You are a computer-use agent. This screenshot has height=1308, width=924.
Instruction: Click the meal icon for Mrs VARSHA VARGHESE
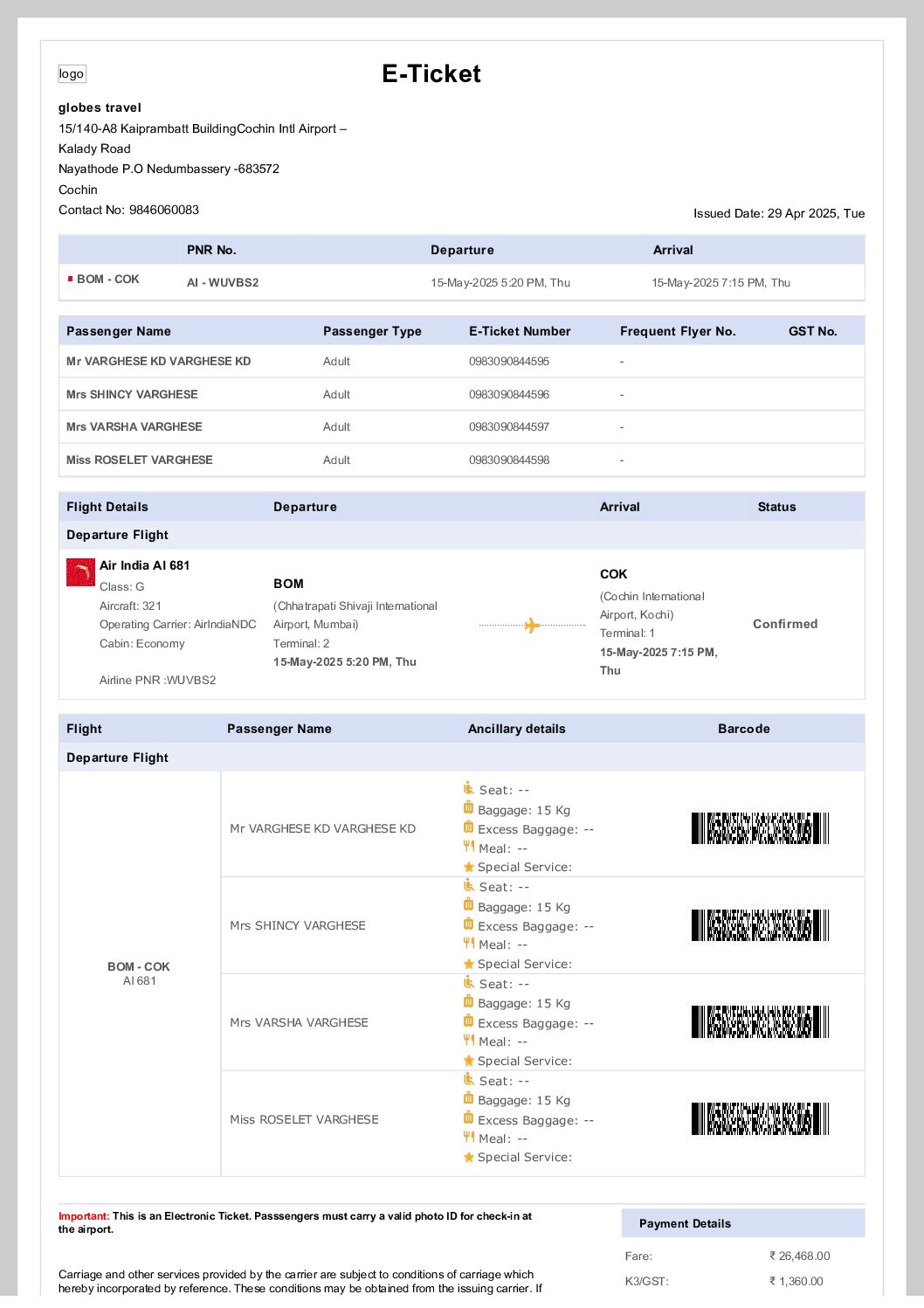click(x=469, y=1041)
